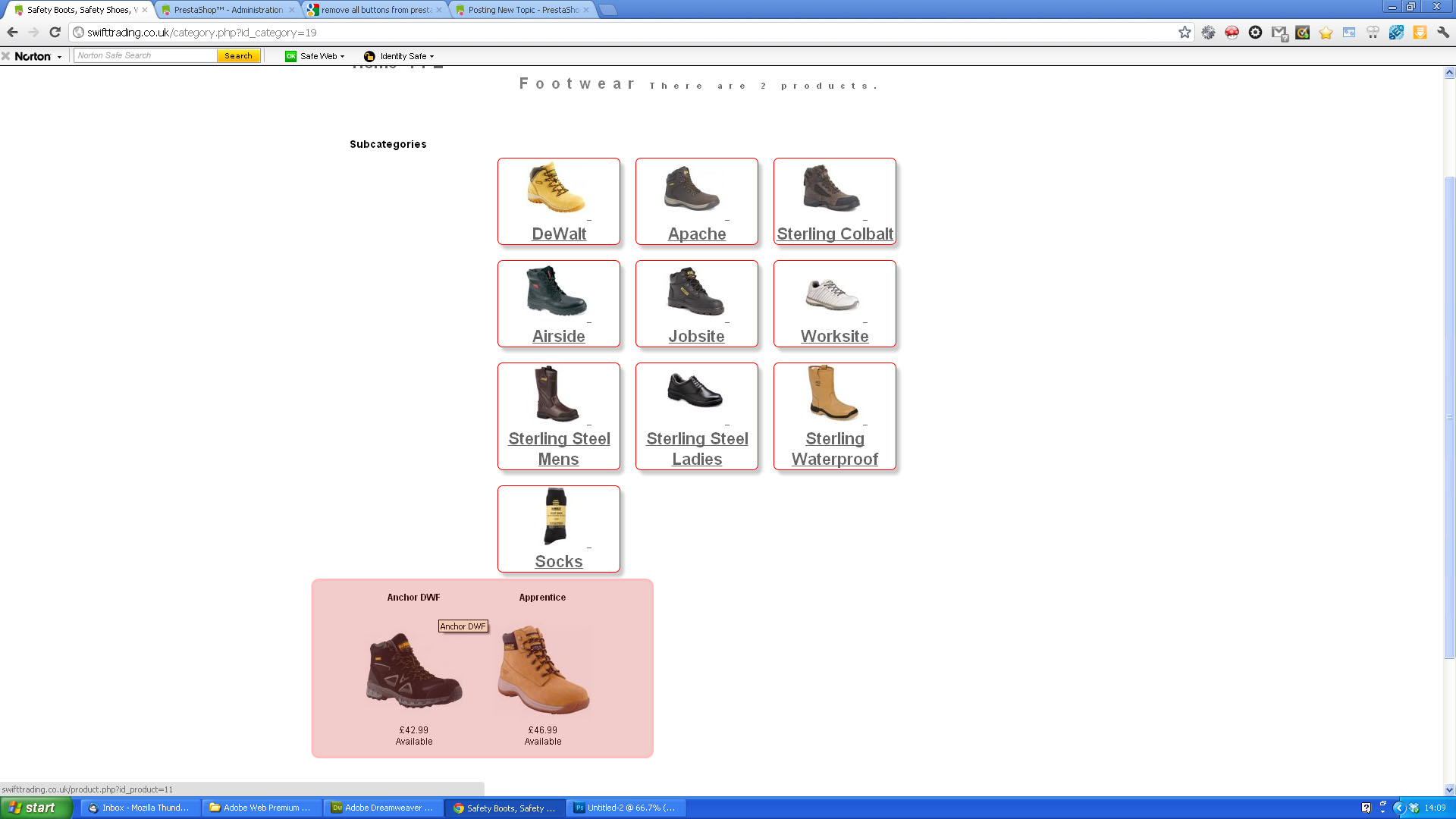
Task: Click the Dropbox tray icon
Action: click(x=1414, y=808)
